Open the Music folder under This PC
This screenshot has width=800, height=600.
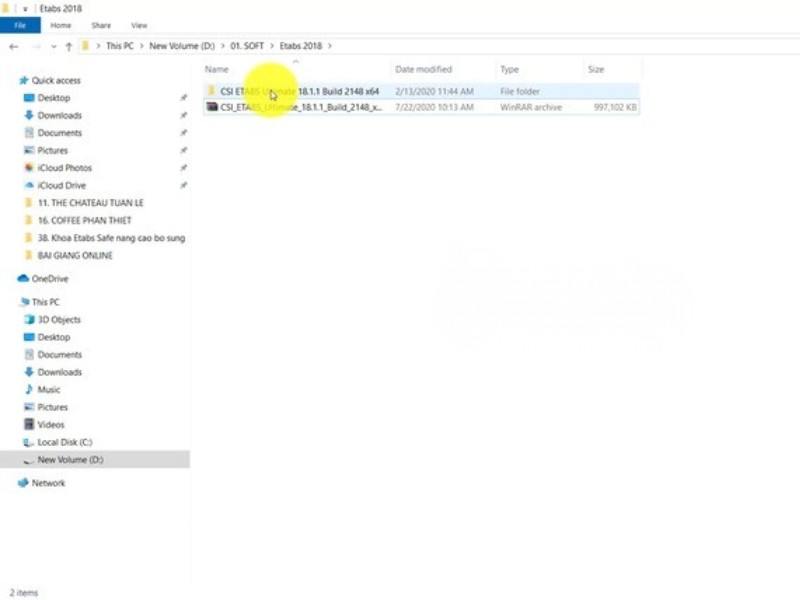(48, 390)
